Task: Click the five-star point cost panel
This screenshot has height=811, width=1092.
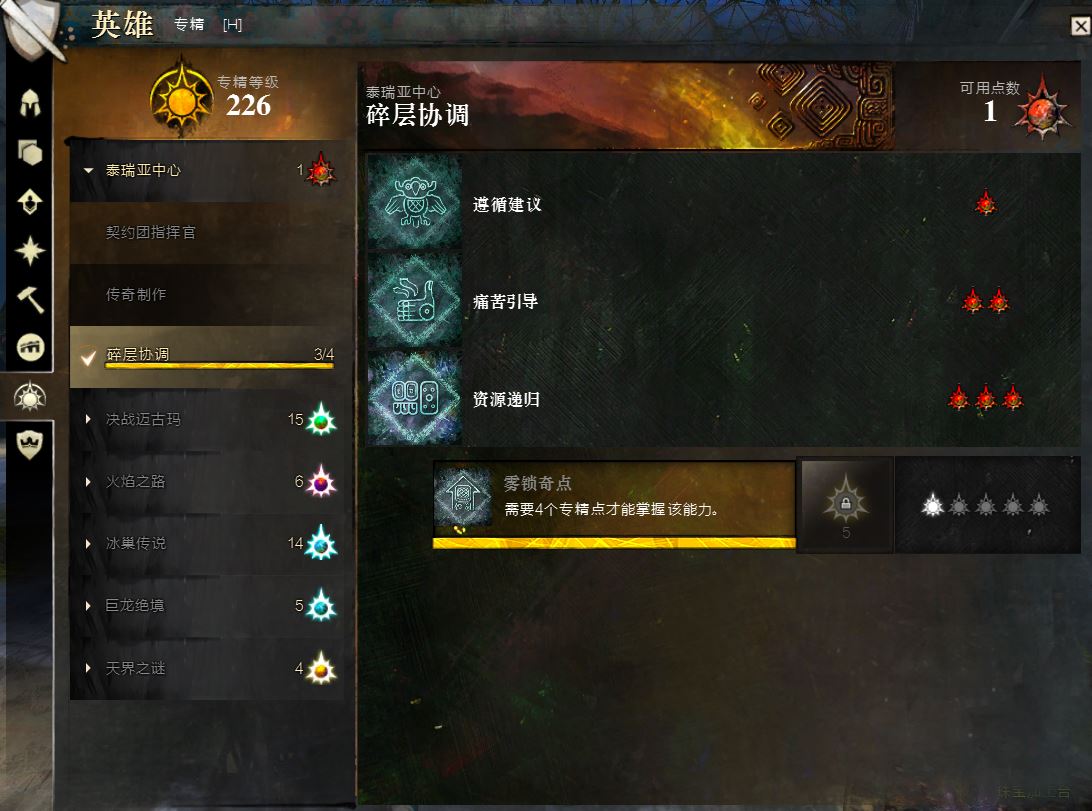Action: point(987,505)
